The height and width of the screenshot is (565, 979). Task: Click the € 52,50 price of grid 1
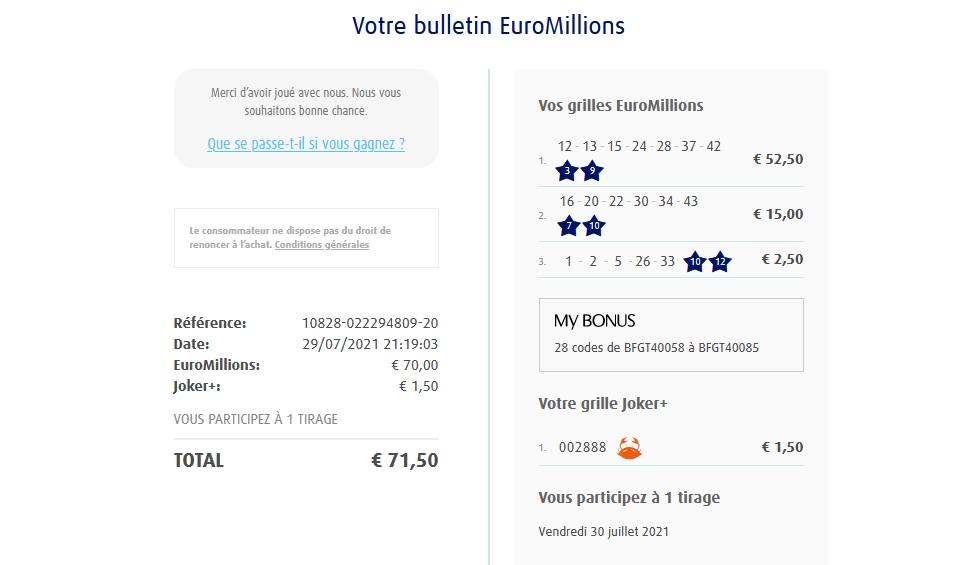(777, 159)
